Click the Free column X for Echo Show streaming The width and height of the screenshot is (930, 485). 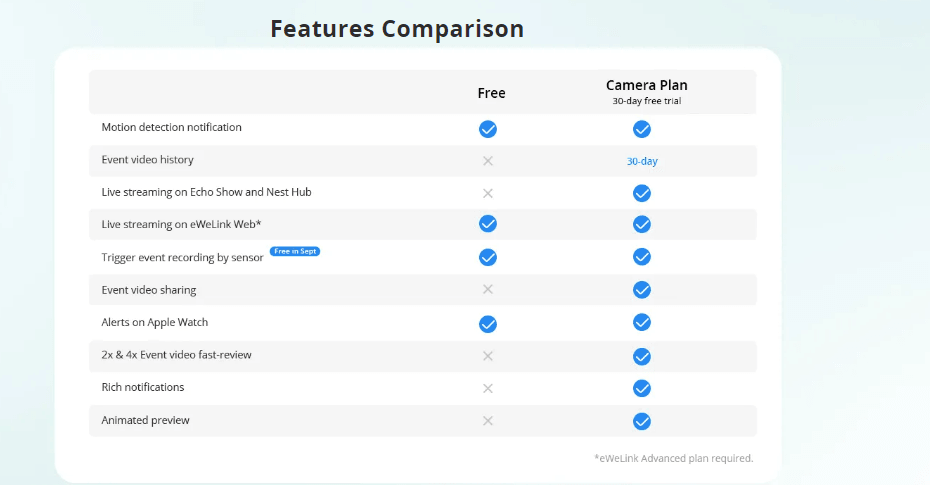488,193
